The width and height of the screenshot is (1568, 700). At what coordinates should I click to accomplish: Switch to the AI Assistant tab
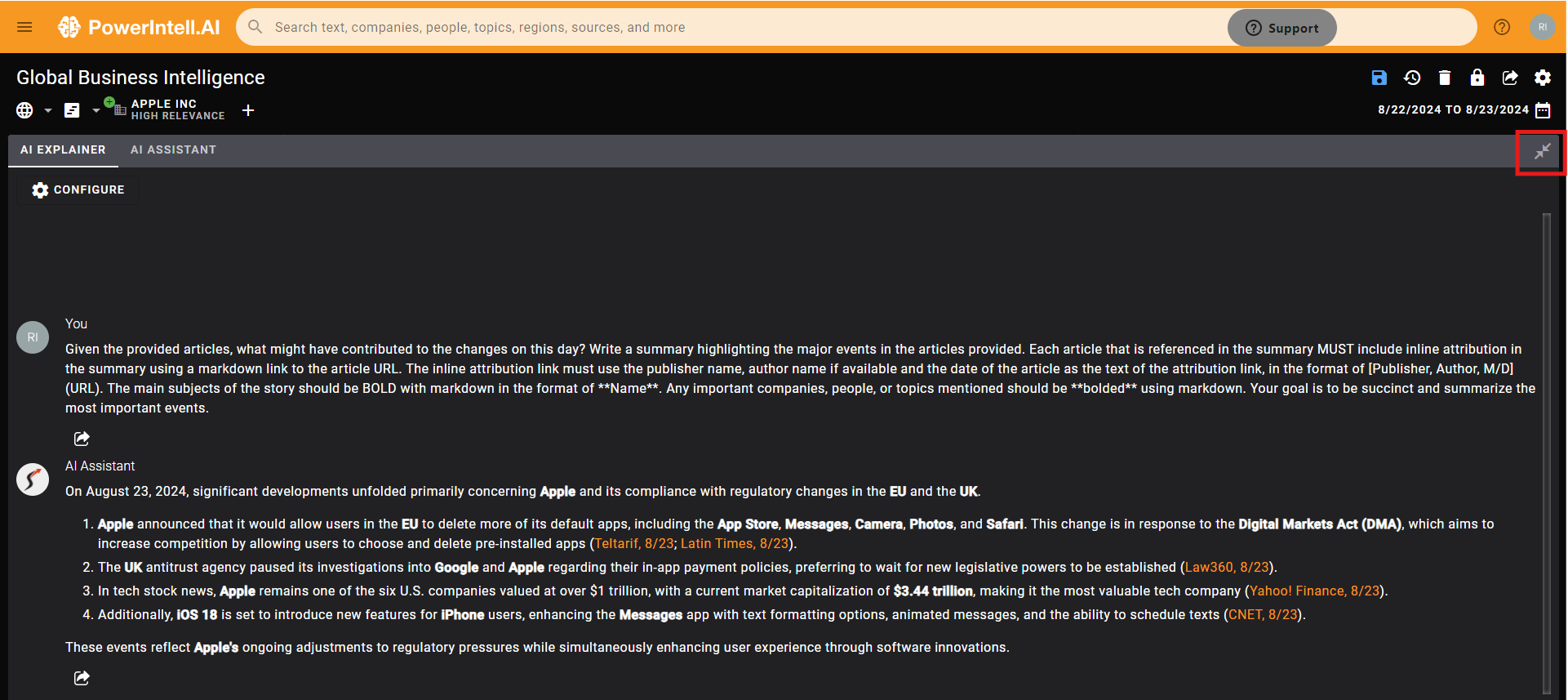pos(173,150)
